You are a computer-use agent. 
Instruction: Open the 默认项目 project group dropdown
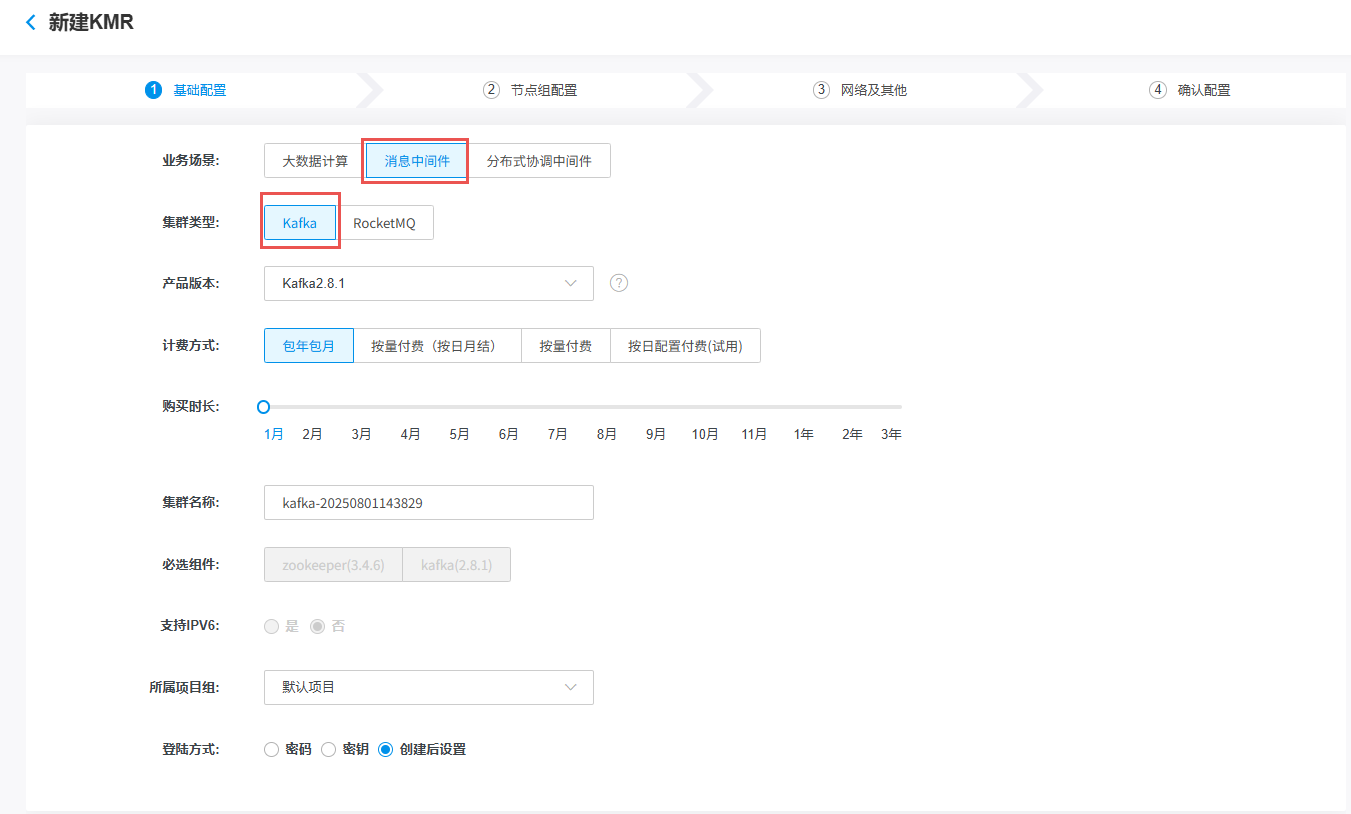[x=429, y=687]
